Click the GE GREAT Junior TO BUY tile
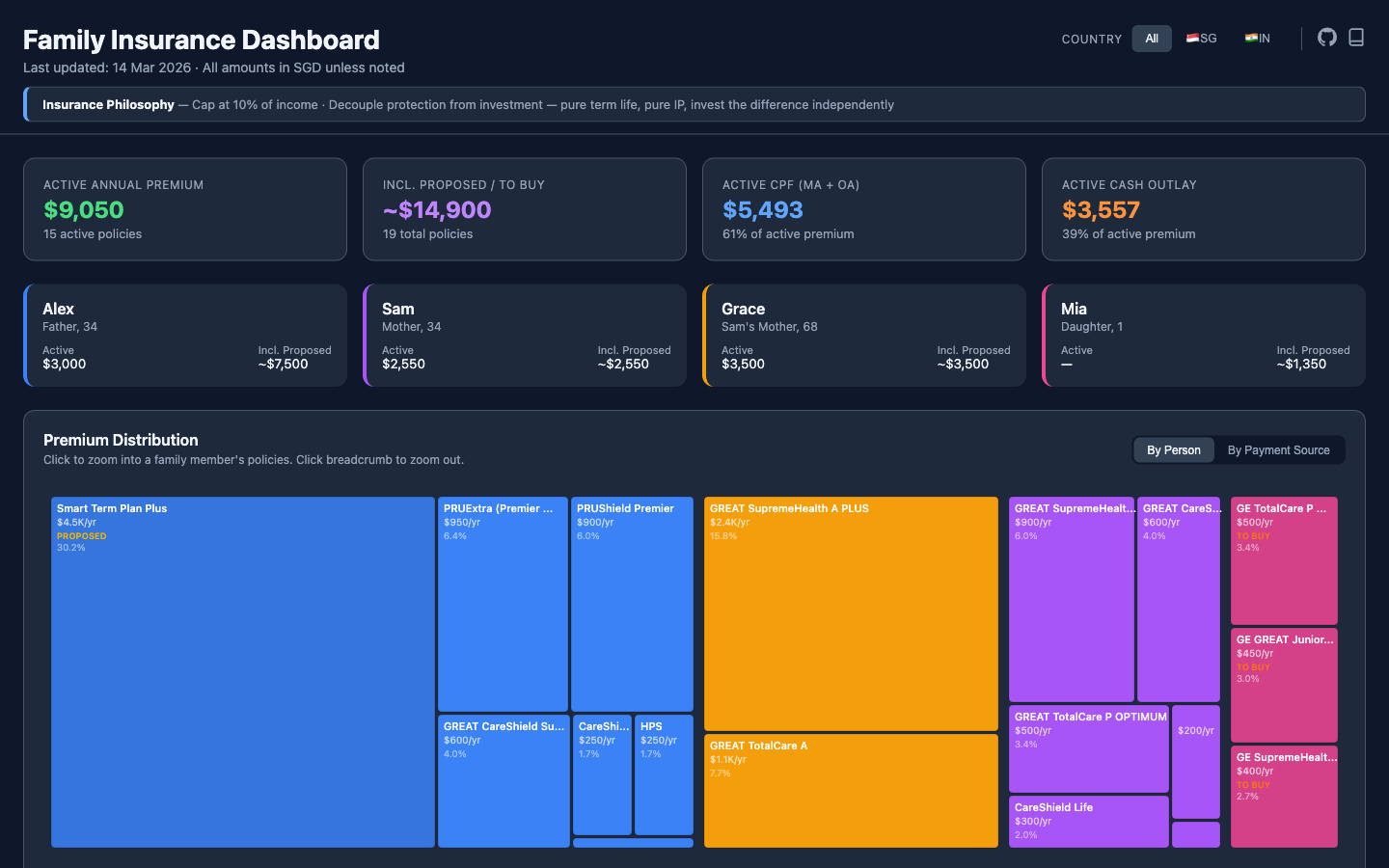The image size is (1389, 868). pos(1284,685)
